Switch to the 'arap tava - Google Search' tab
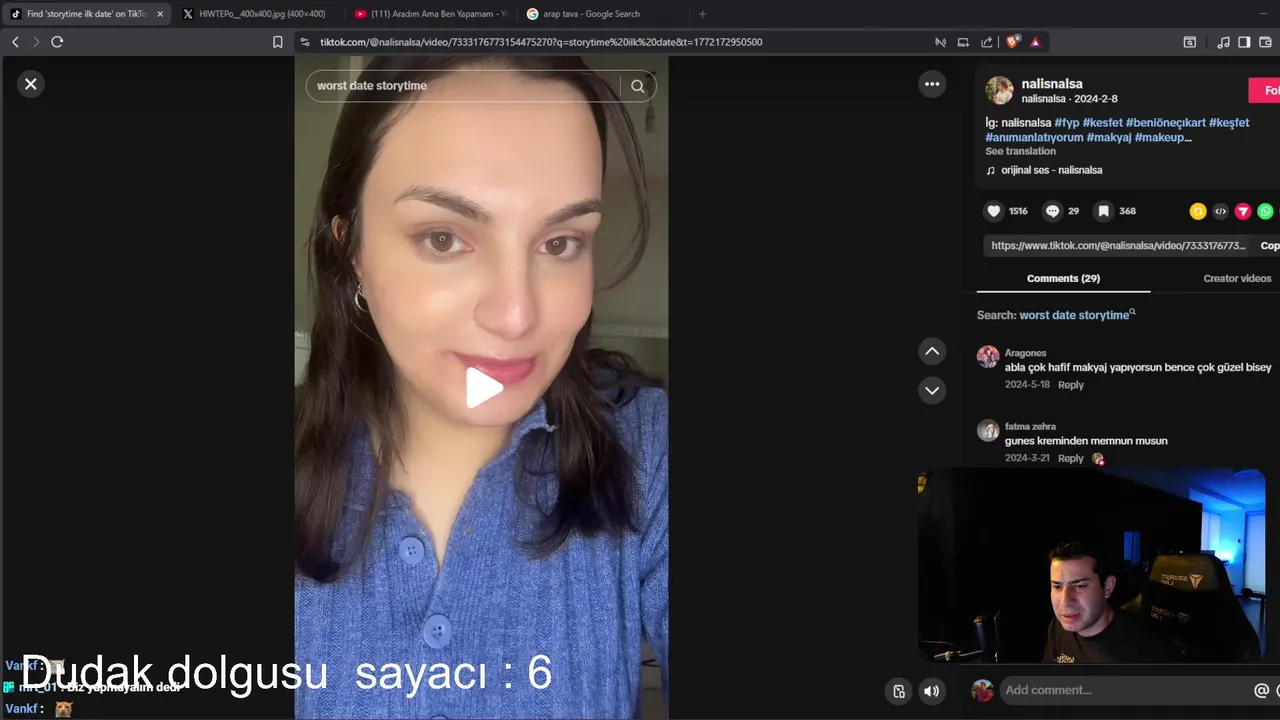Image resolution: width=1280 pixels, height=720 pixels. (602, 14)
